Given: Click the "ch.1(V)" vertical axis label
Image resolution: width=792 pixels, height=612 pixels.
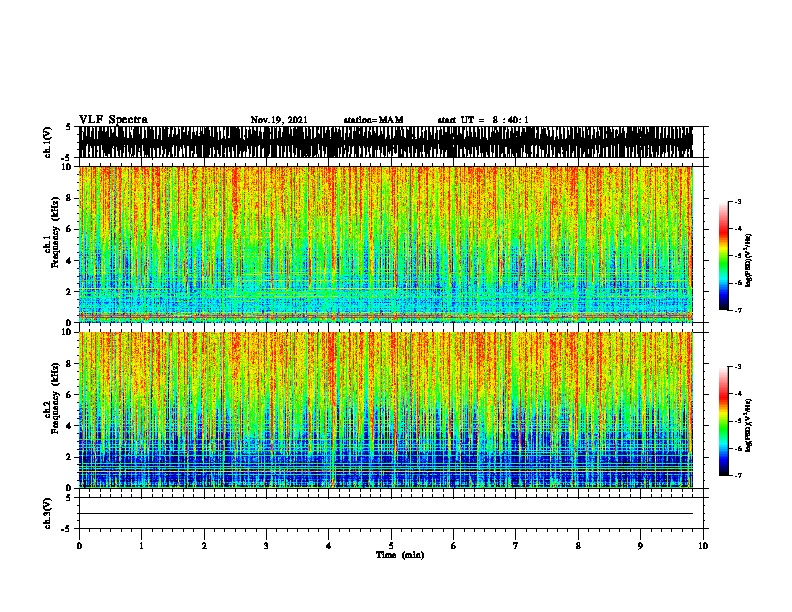Looking at the screenshot, I should click(x=48, y=142).
